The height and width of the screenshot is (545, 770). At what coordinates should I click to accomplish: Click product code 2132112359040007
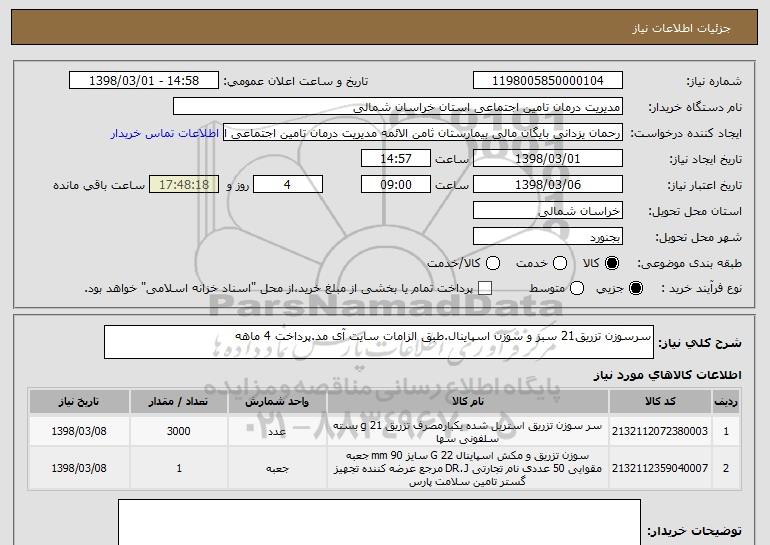tap(660, 468)
